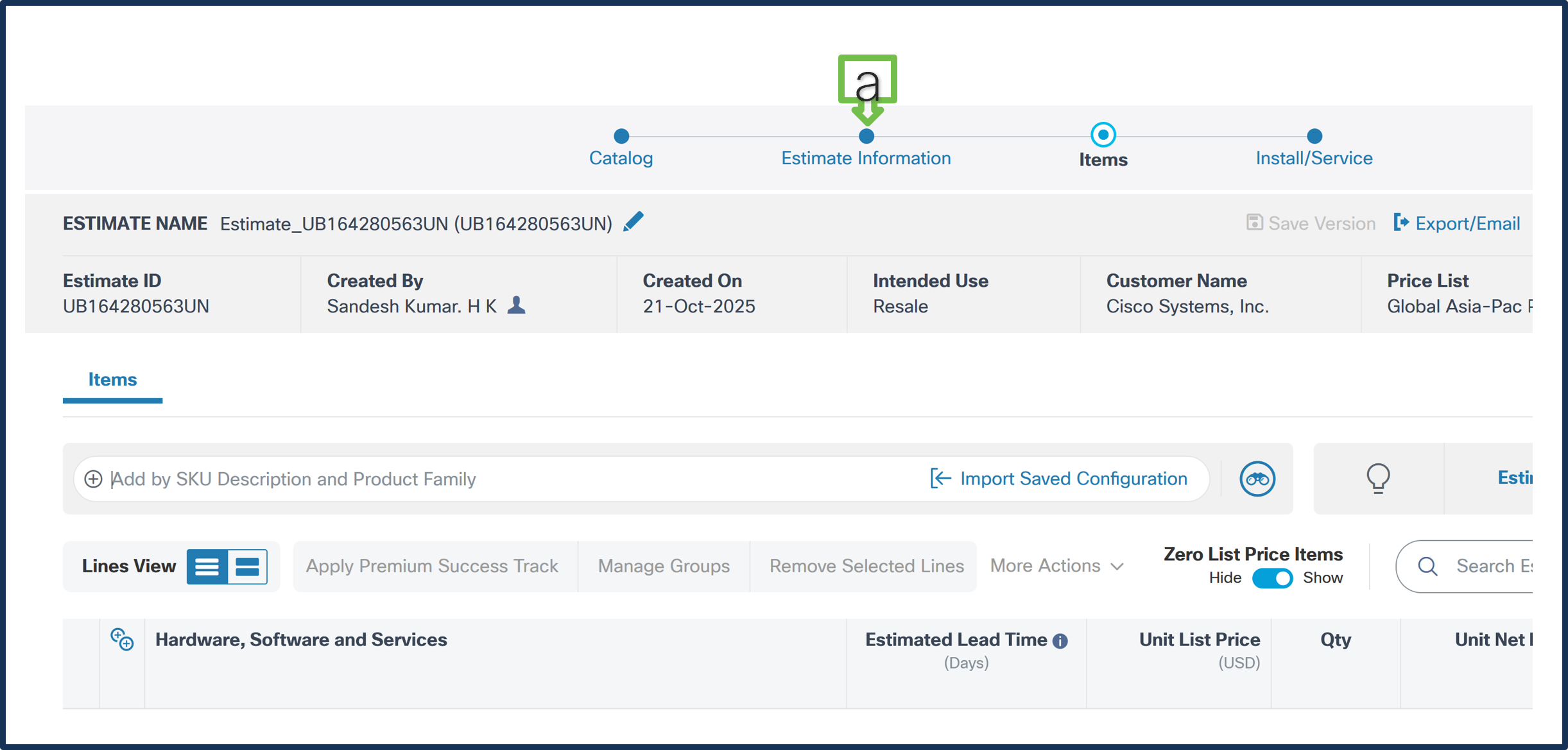Click the Estimate Information step
The height and width of the screenshot is (750, 1568).
[866, 157]
